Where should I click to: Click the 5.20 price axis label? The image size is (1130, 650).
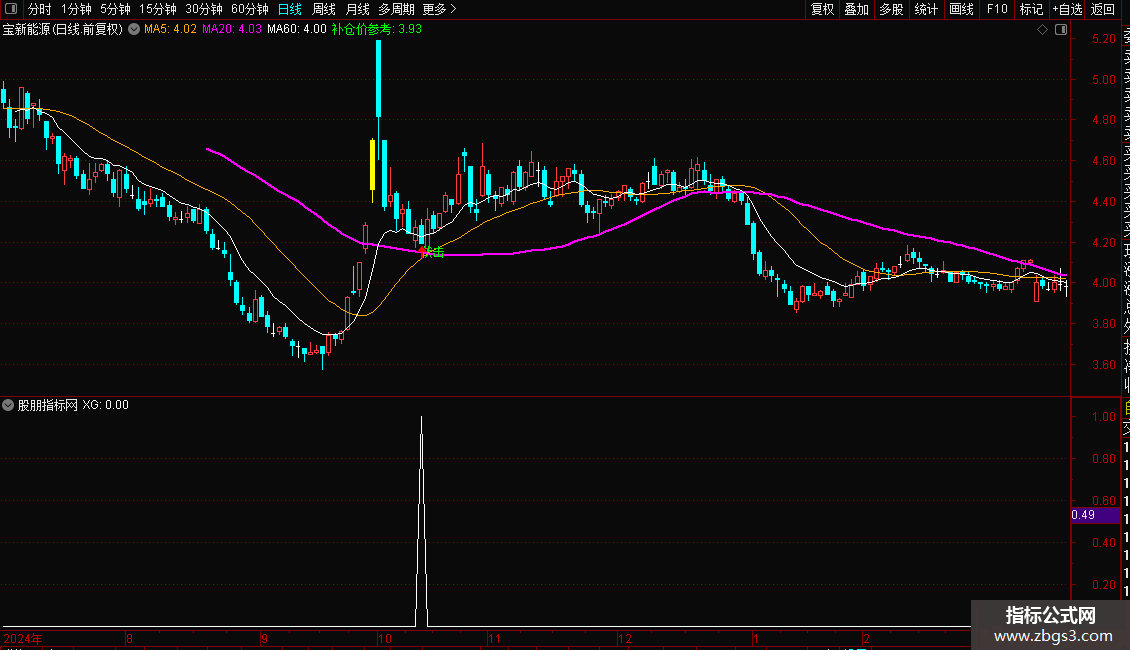[1103, 39]
